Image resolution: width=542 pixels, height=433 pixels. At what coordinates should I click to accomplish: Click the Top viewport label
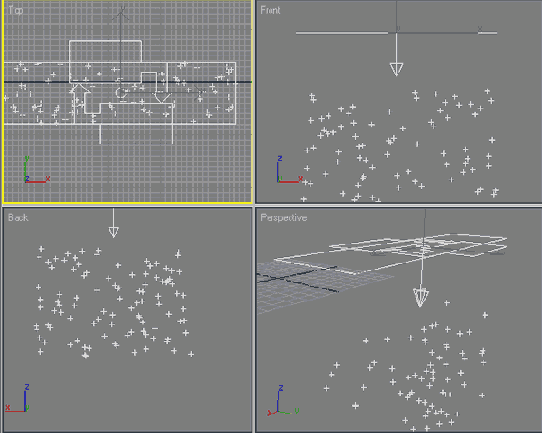16,10
